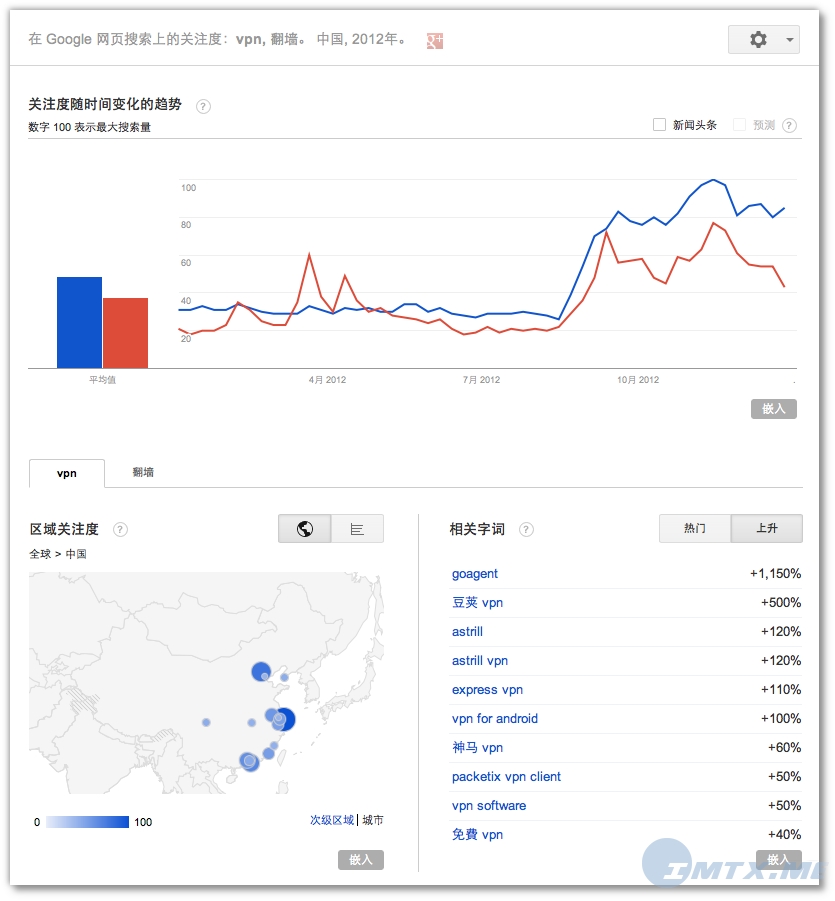Click the red 翻墙 average bar
835x901 pixels.
(x=125, y=333)
